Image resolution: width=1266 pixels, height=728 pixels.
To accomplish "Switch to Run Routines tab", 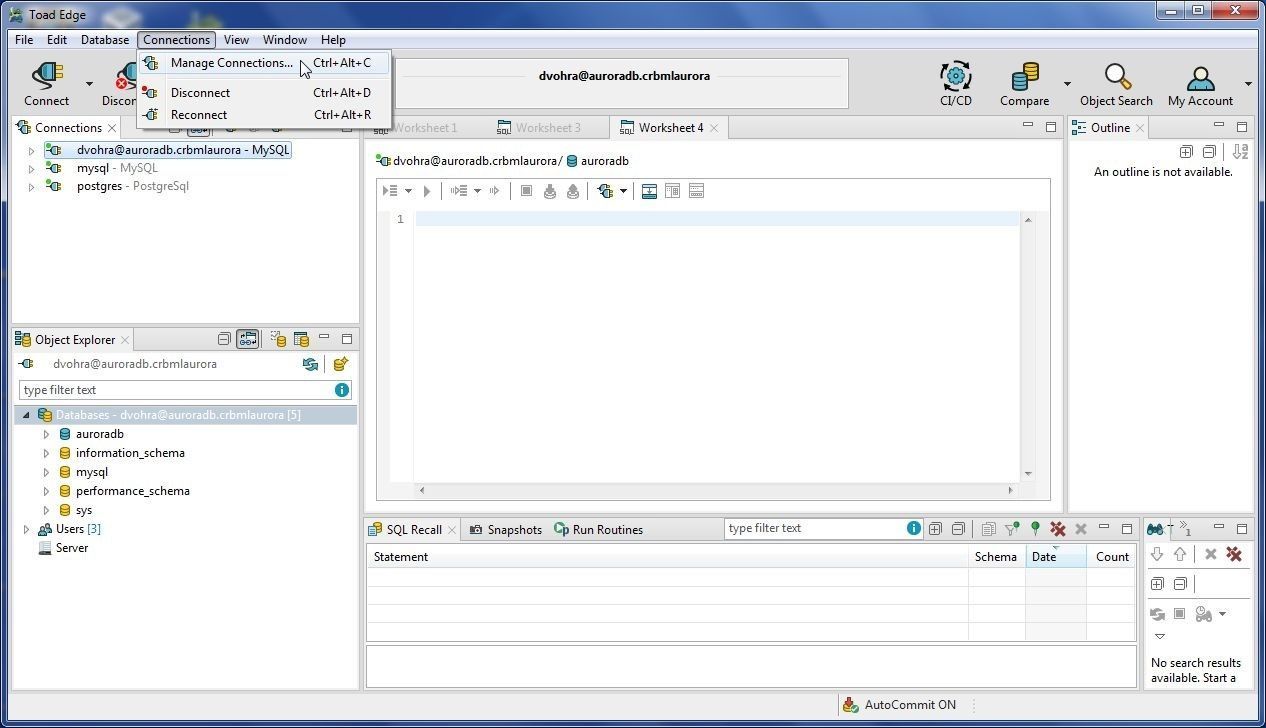I will (599, 530).
